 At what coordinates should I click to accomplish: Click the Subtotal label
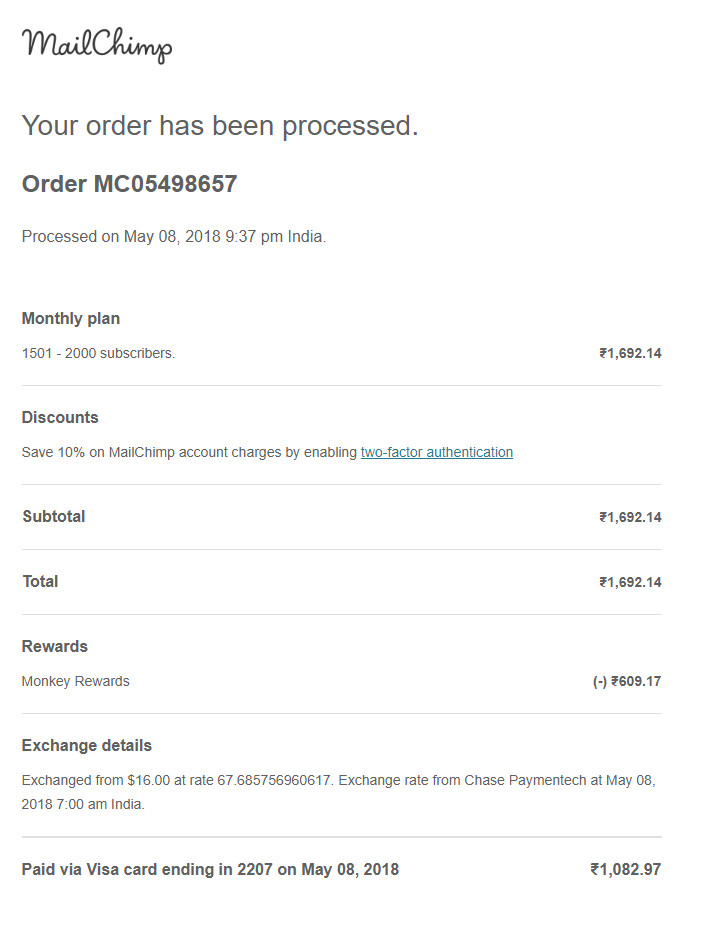[x=54, y=517]
